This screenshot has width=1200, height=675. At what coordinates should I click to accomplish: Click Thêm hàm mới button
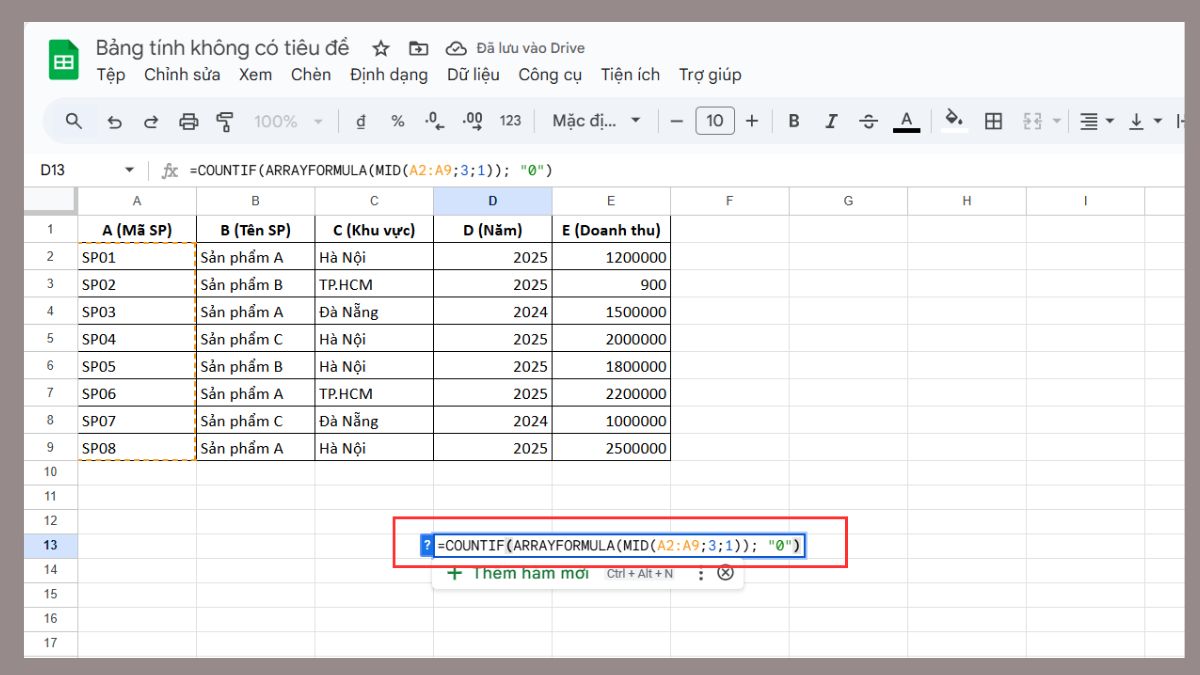(x=518, y=573)
